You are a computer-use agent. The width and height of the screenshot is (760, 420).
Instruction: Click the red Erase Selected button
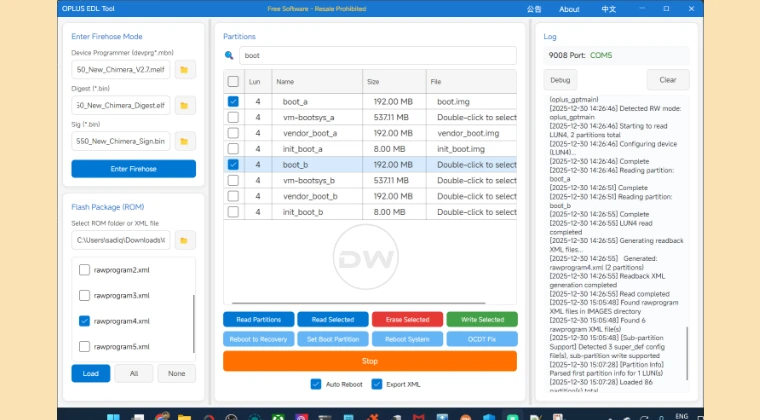[x=408, y=319]
